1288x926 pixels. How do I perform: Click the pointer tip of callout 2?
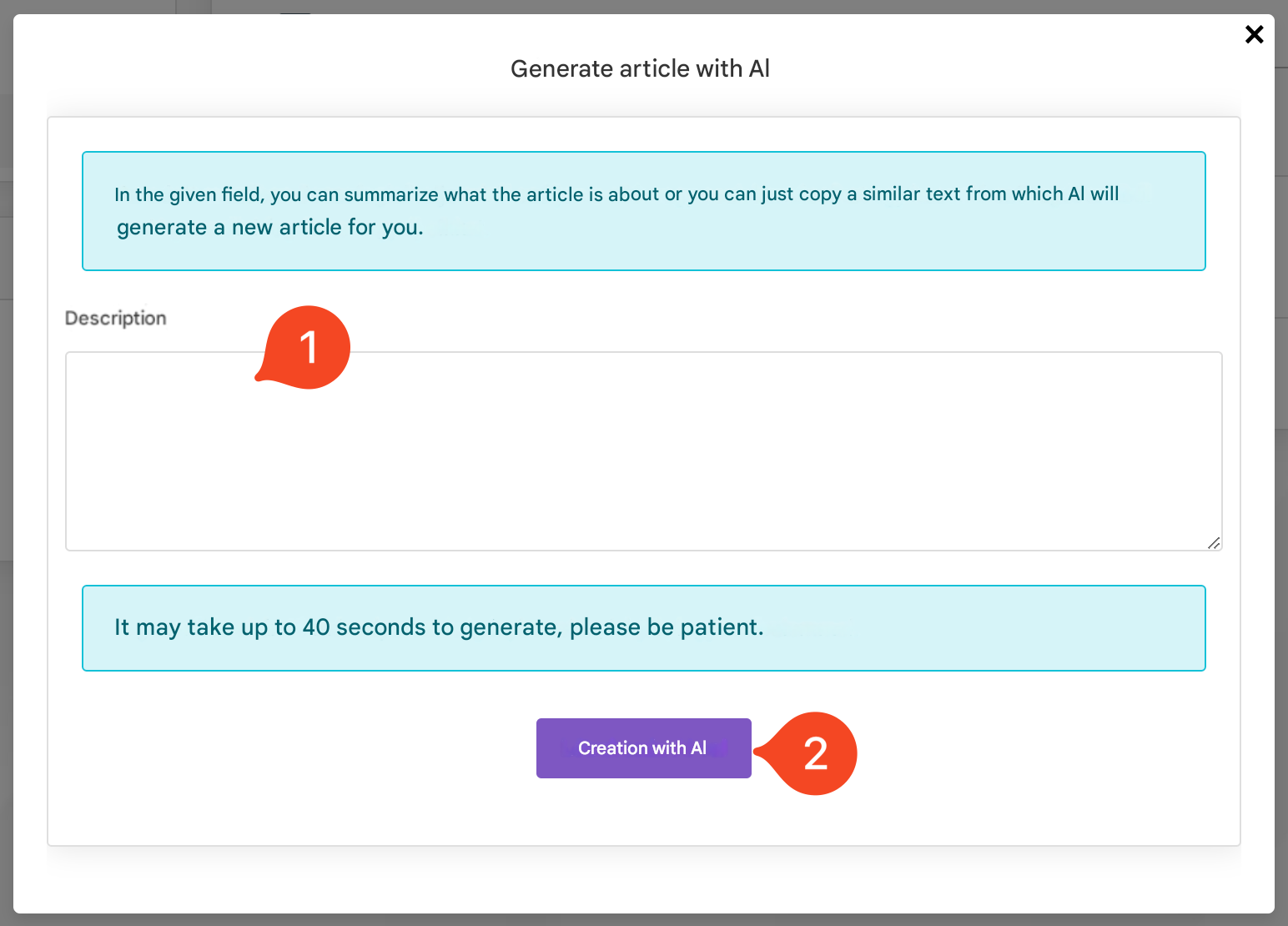coord(756,751)
